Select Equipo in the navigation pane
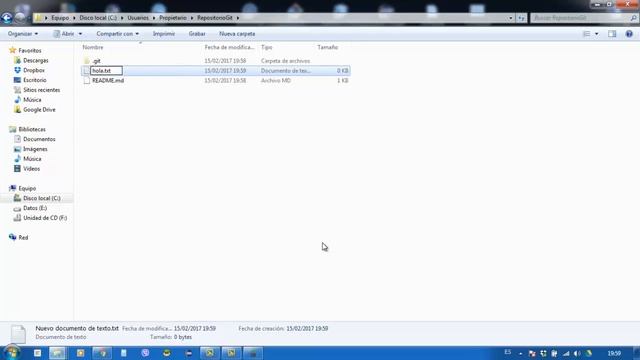The image size is (640, 360). tap(27, 188)
